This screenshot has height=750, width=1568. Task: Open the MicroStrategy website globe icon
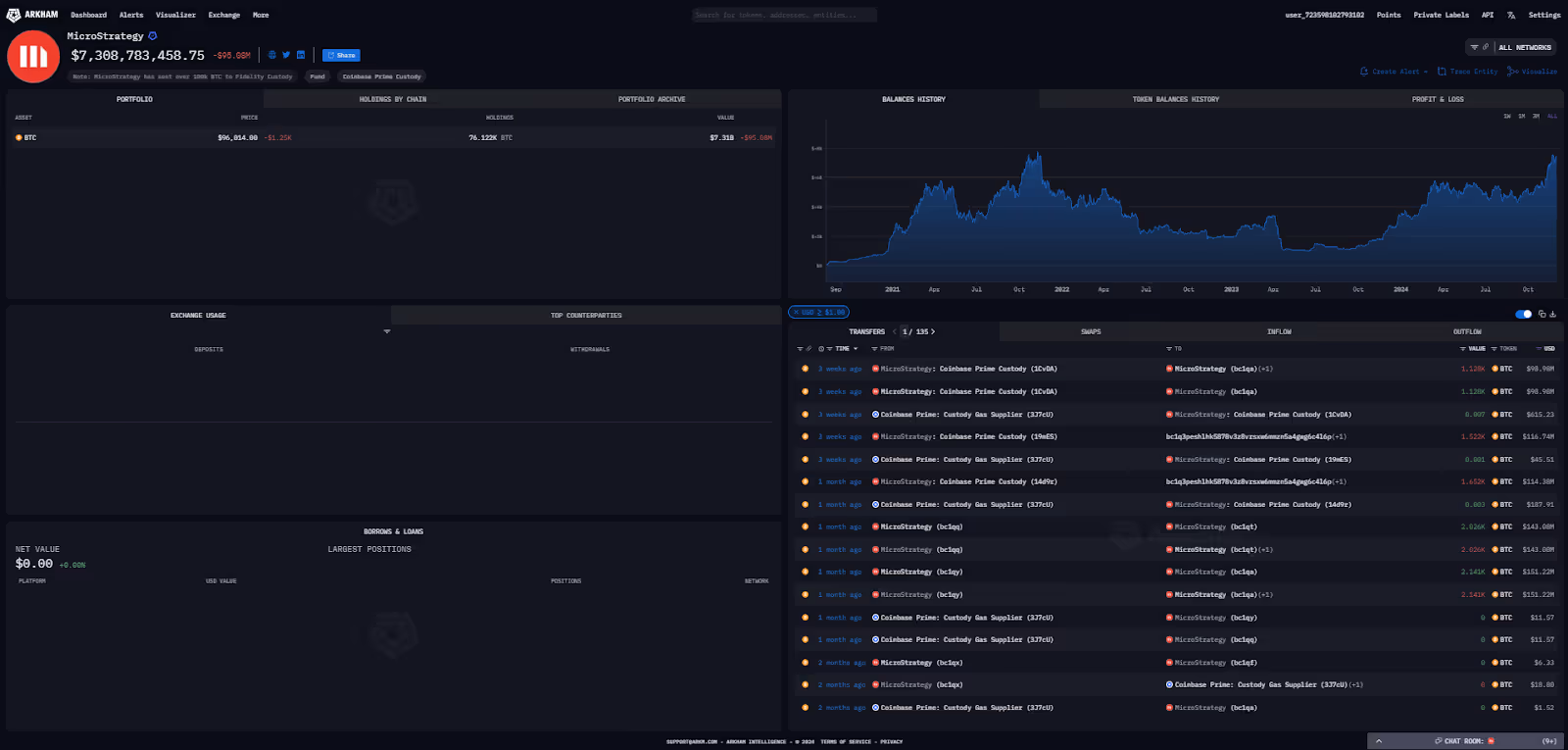(271, 55)
